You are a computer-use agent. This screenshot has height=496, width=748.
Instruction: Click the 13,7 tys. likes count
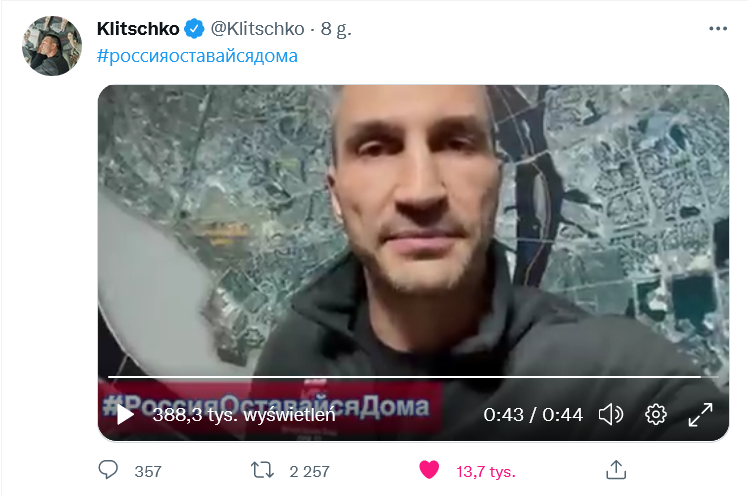pos(486,472)
